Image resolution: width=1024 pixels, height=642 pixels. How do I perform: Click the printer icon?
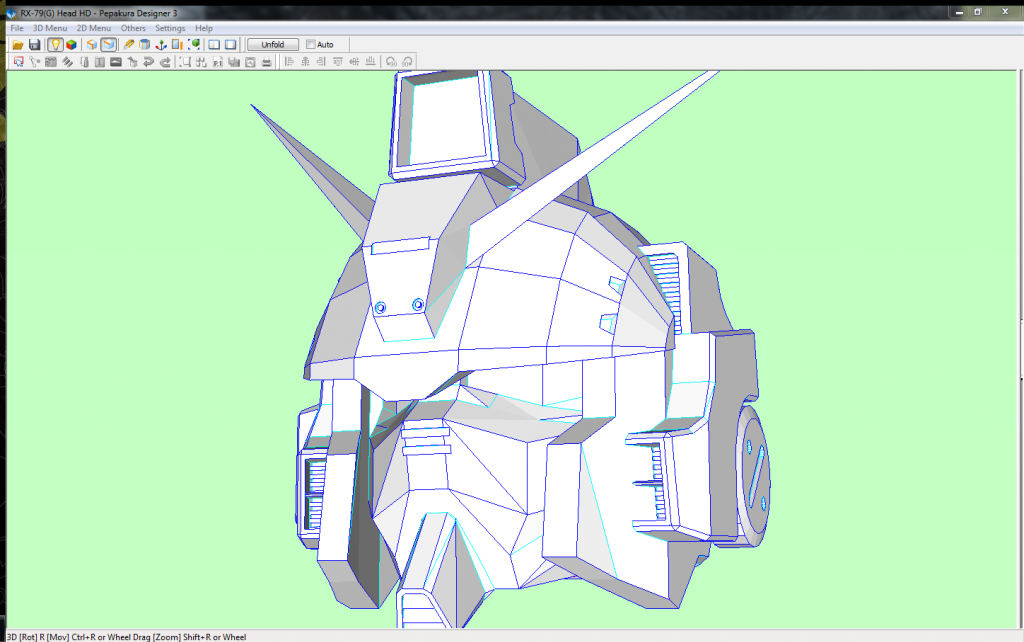pyautogui.click(x=266, y=62)
